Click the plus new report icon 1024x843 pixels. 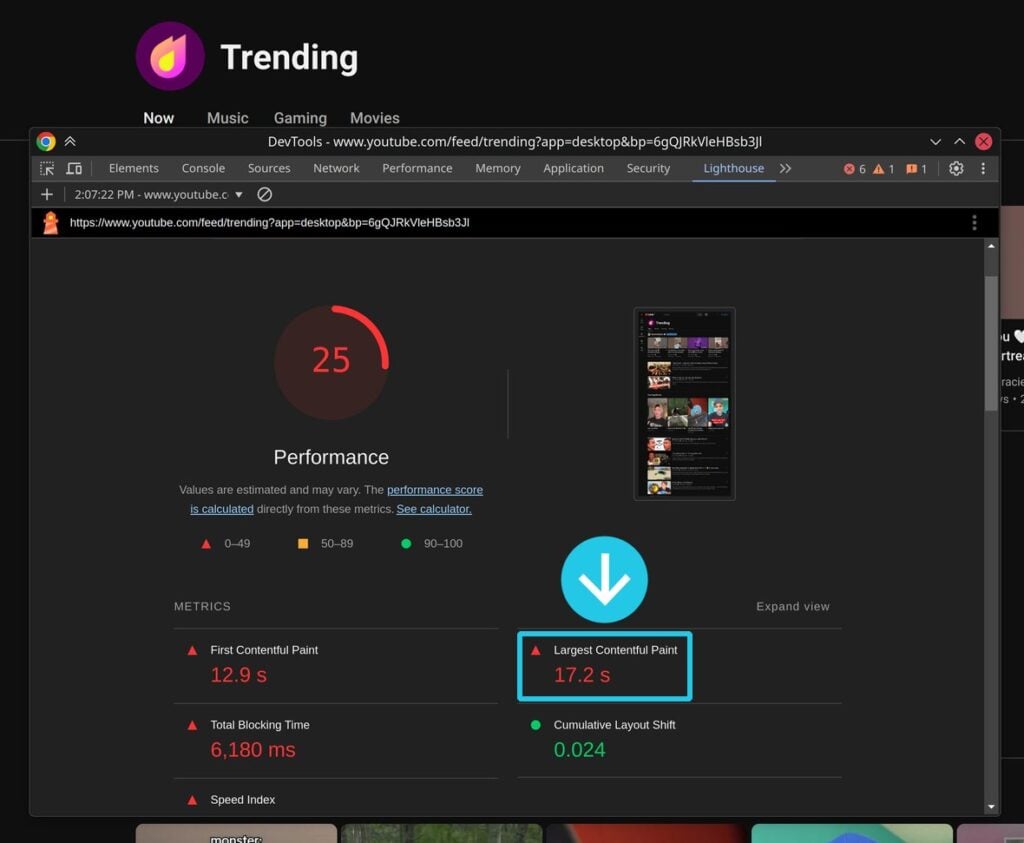pos(47,195)
